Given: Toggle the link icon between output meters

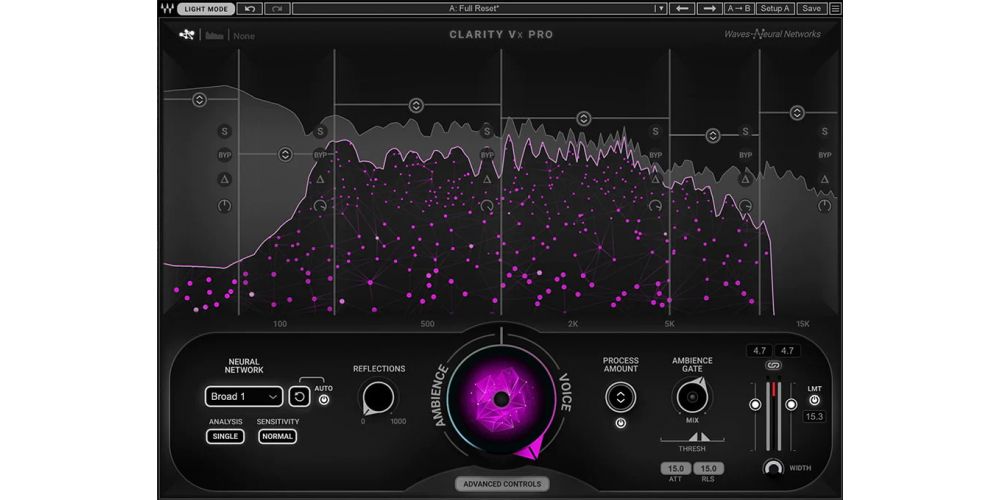Looking at the screenshot, I should coord(773,365).
